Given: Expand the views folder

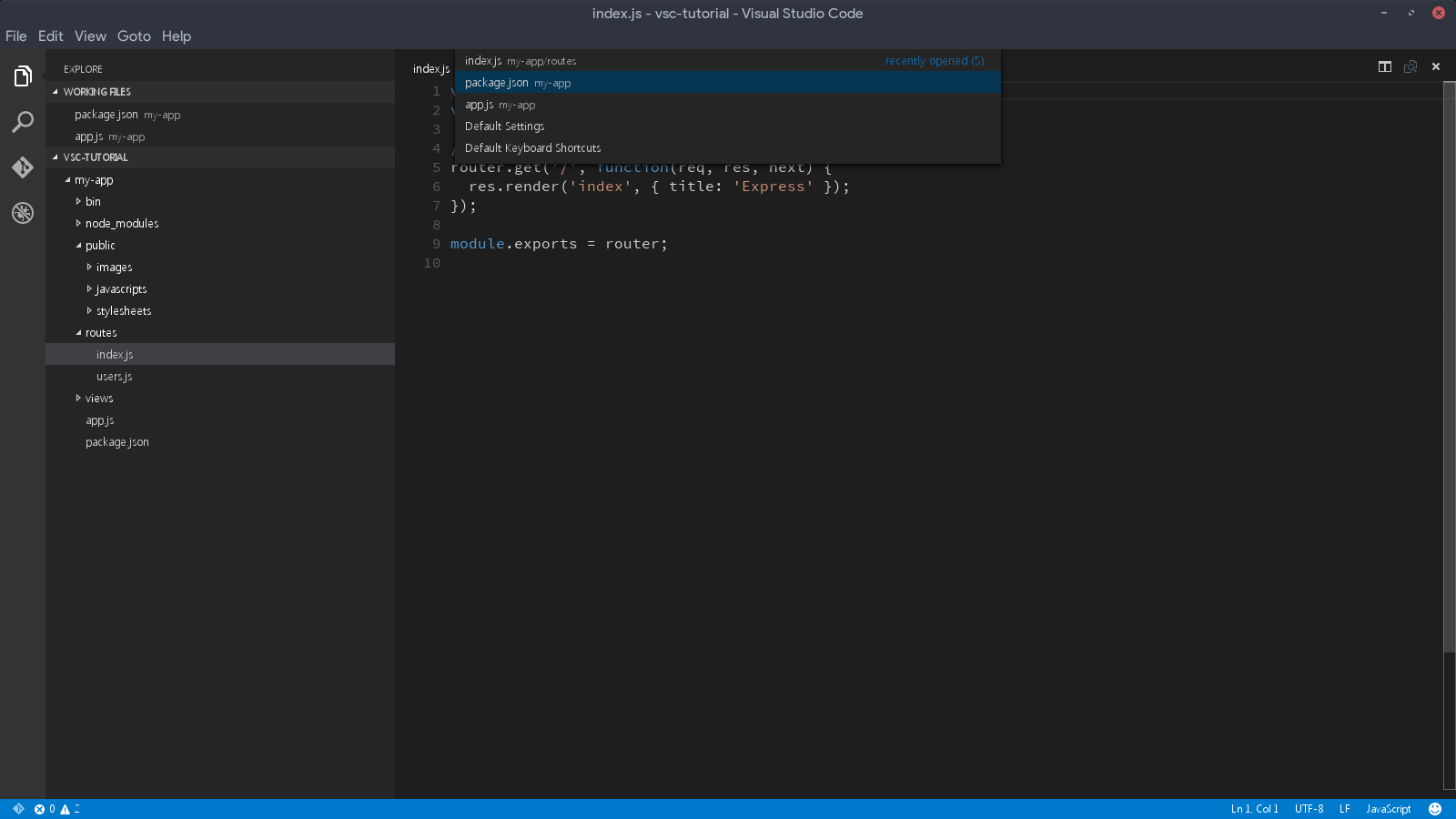Looking at the screenshot, I should (220, 399).
